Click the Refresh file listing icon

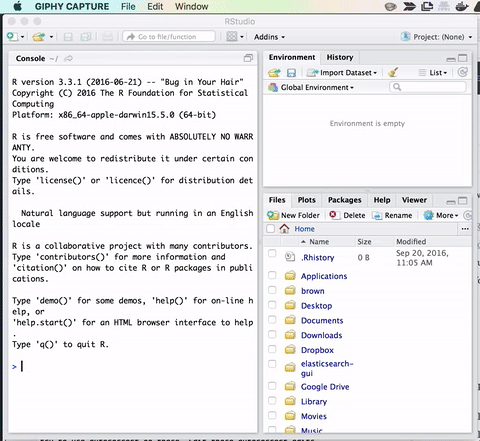coord(468,215)
